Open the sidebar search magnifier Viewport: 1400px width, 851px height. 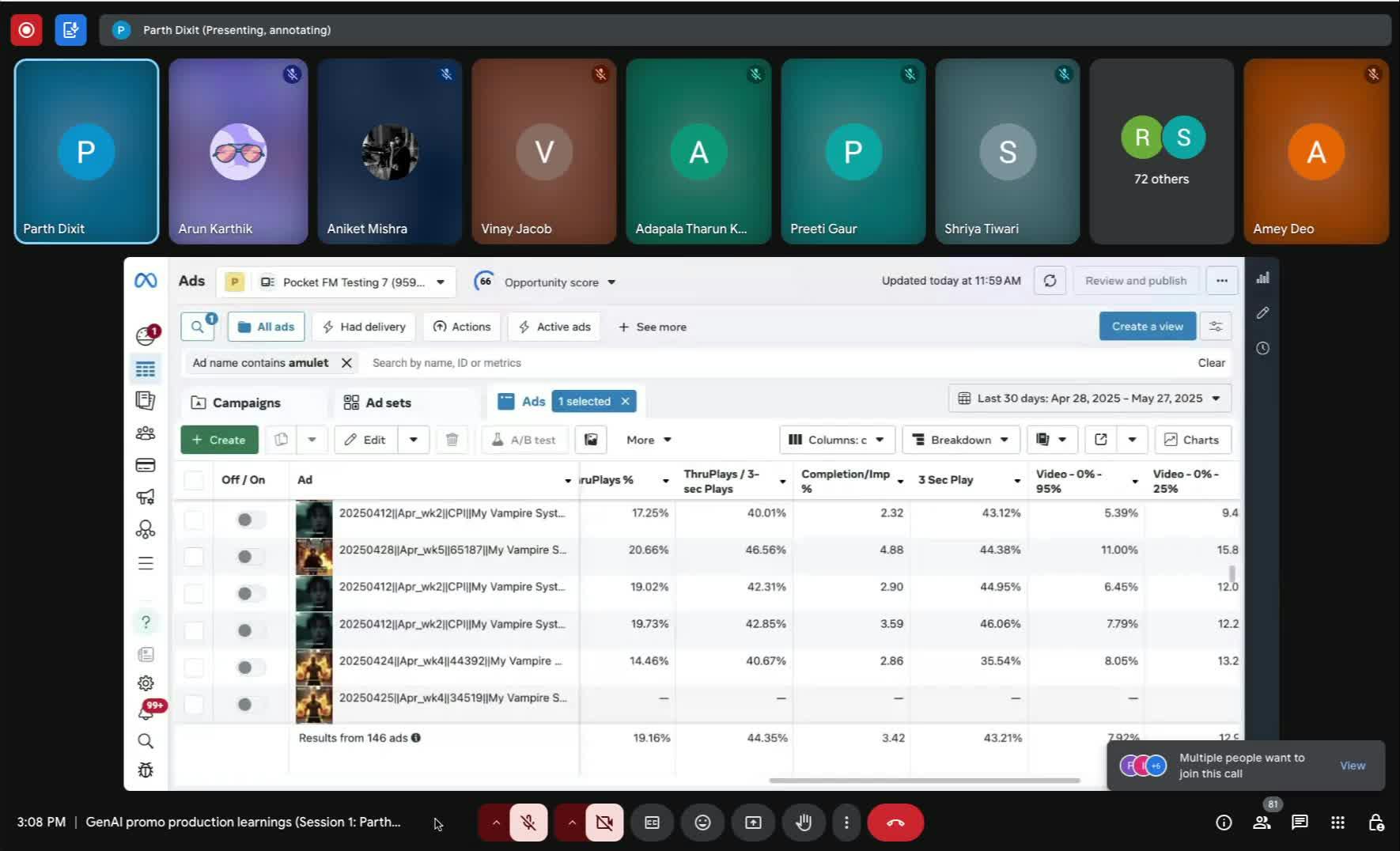click(146, 741)
